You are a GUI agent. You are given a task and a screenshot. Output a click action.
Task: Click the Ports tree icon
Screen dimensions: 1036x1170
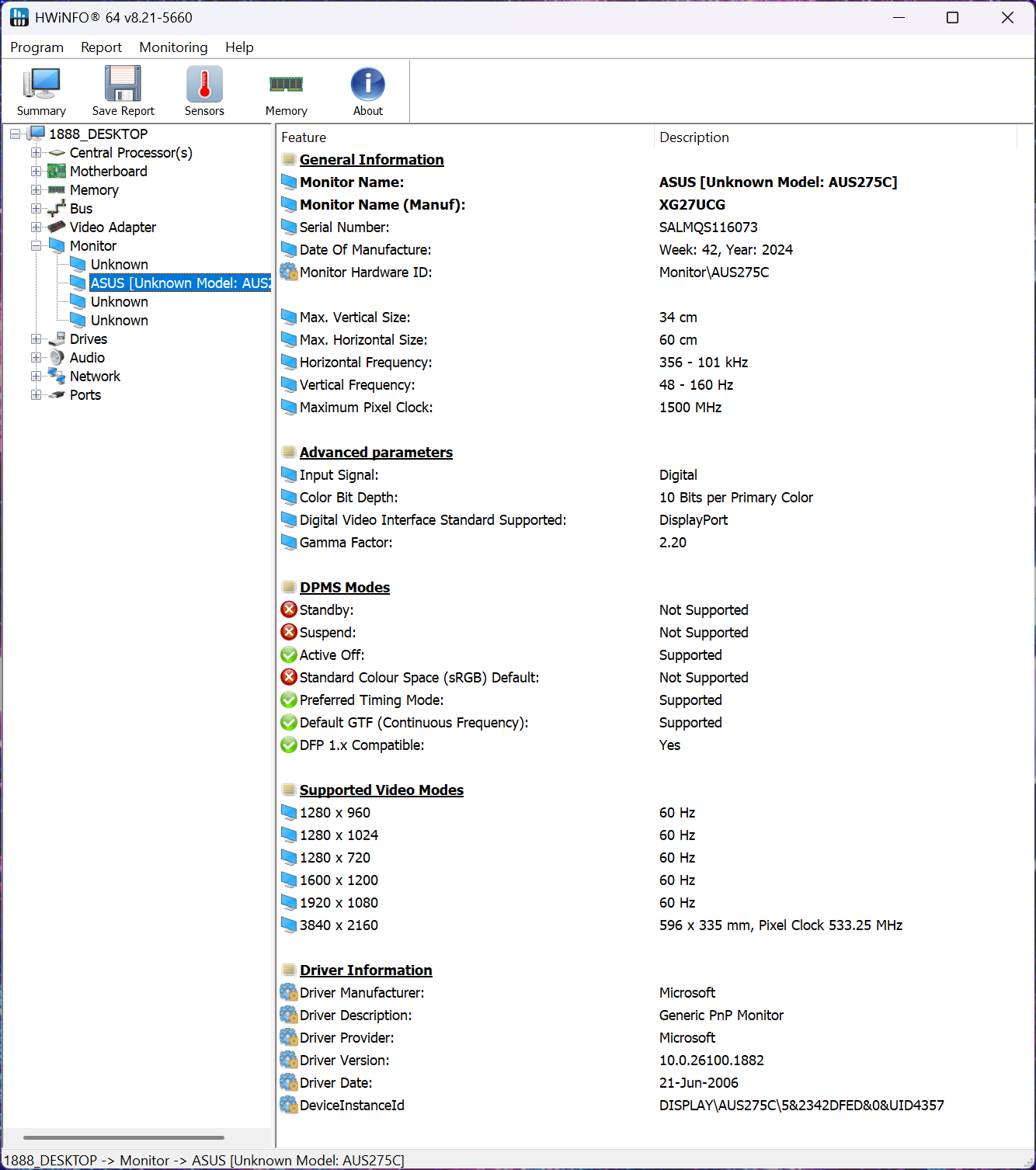57,394
